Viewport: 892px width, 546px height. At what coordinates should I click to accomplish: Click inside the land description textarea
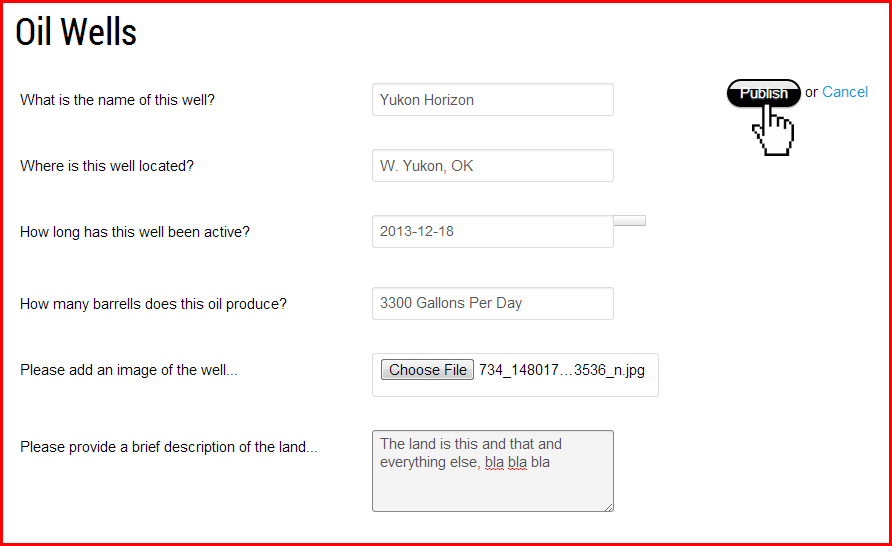point(492,485)
